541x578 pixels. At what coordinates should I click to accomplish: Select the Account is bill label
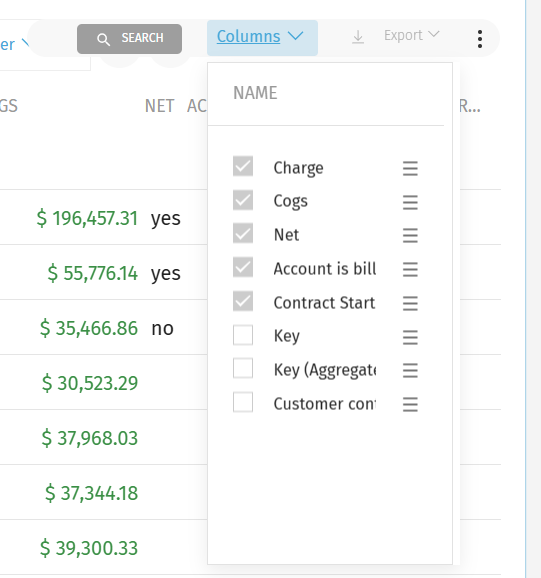click(325, 268)
